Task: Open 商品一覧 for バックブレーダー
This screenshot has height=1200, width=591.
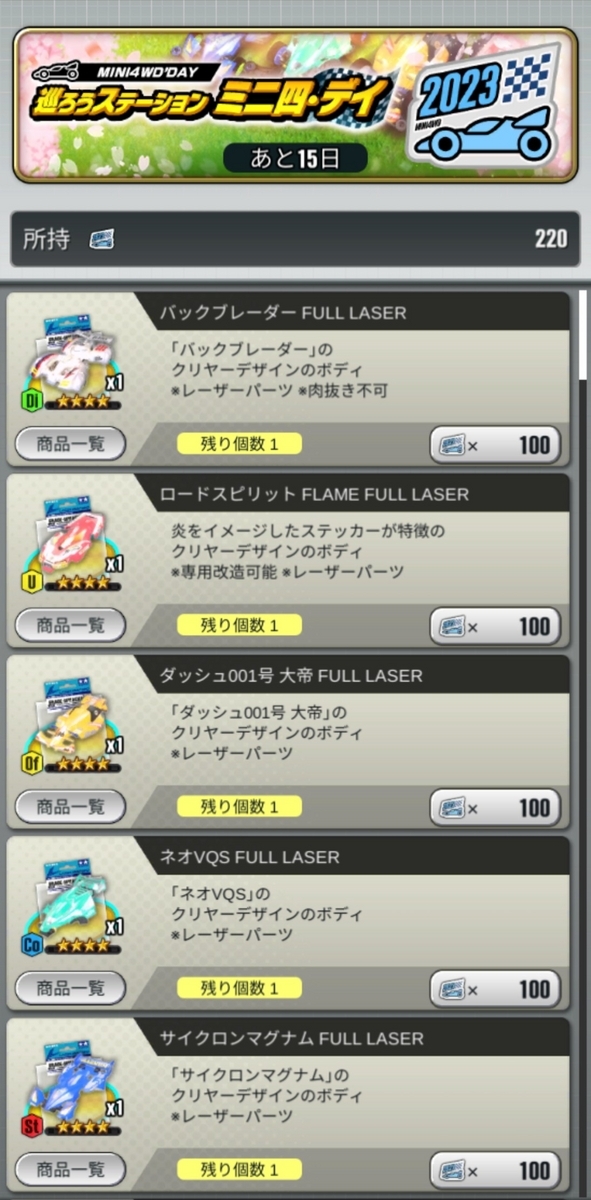Action: click(70, 444)
